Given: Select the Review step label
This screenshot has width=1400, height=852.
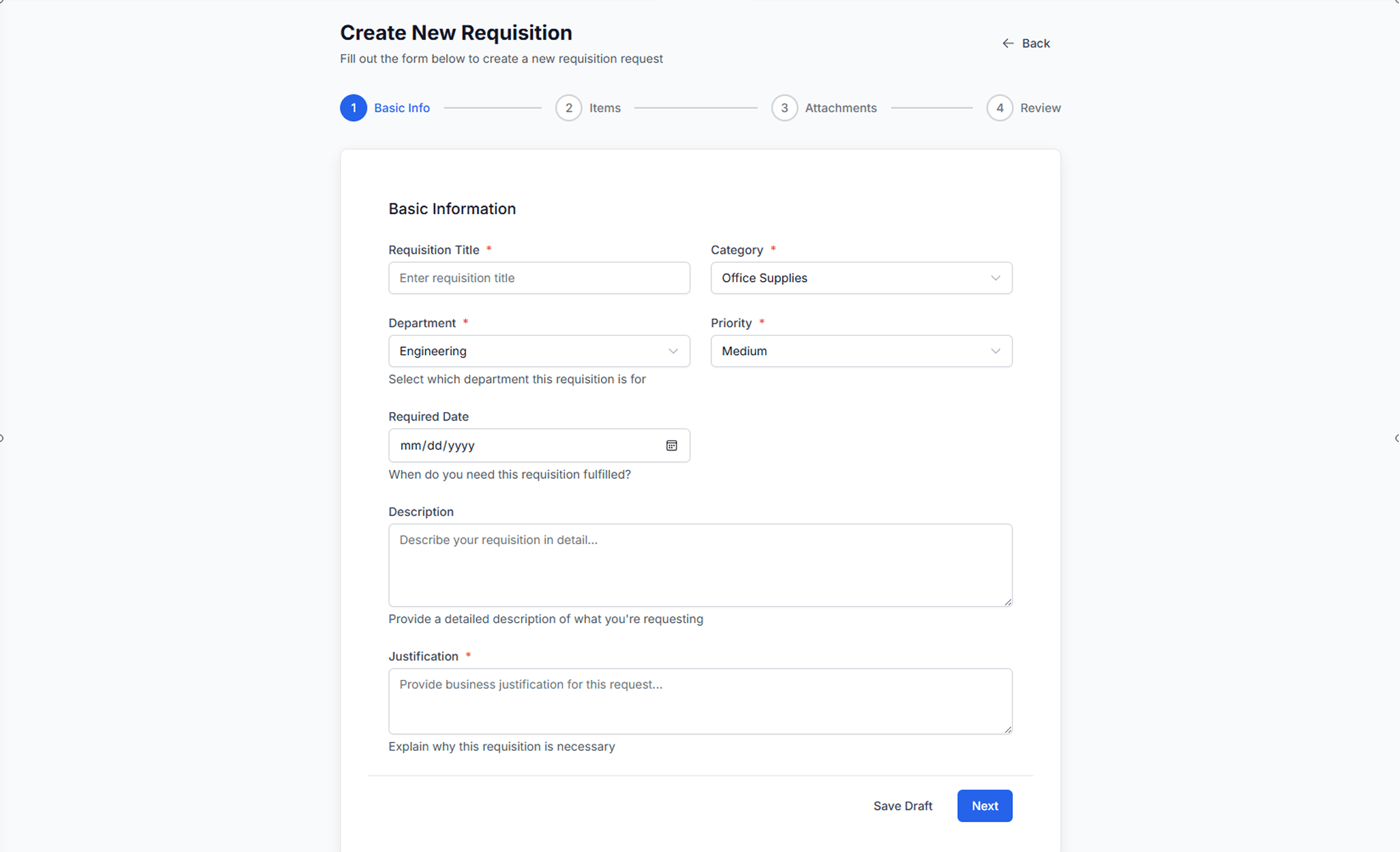Looking at the screenshot, I should [1041, 108].
